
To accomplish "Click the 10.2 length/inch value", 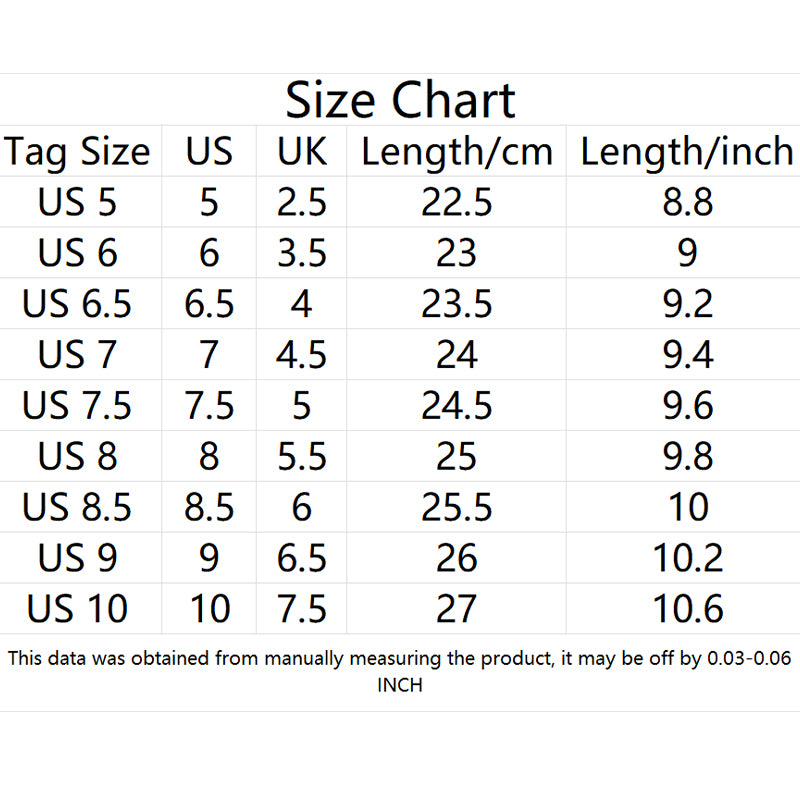I will point(687,558).
